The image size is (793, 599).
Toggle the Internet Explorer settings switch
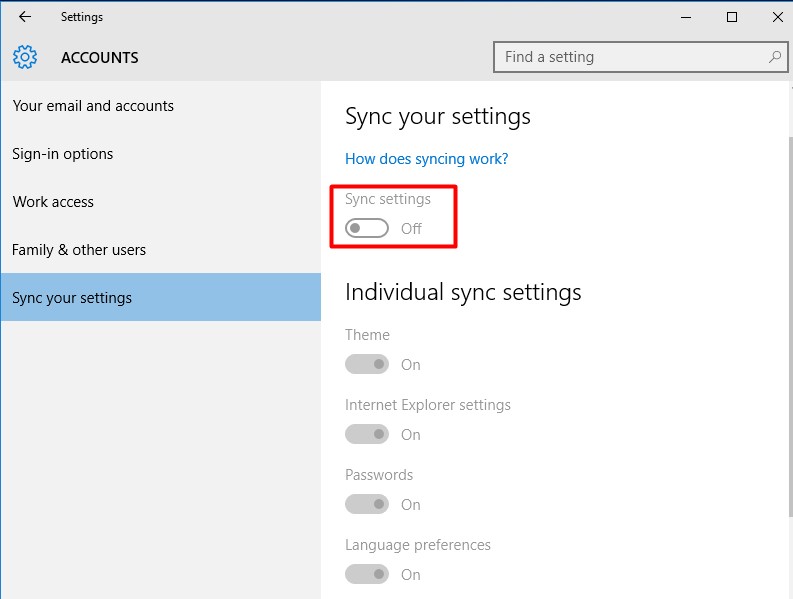click(x=367, y=435)
